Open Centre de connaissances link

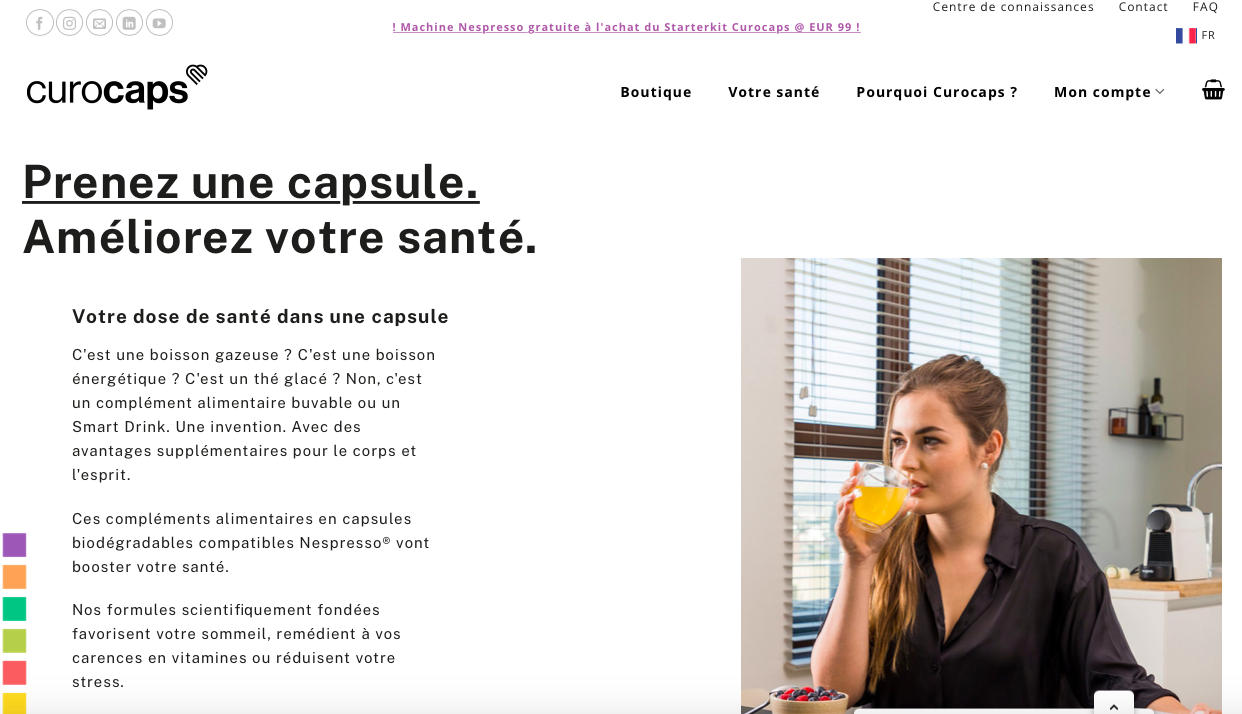pyautogui.click(x=1013, y=7)
